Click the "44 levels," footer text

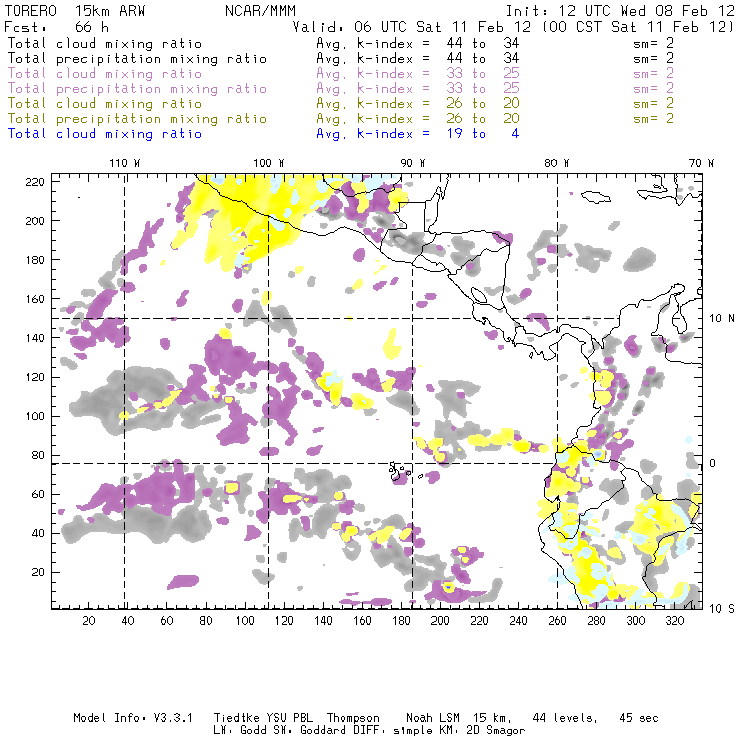coord(565,718)
